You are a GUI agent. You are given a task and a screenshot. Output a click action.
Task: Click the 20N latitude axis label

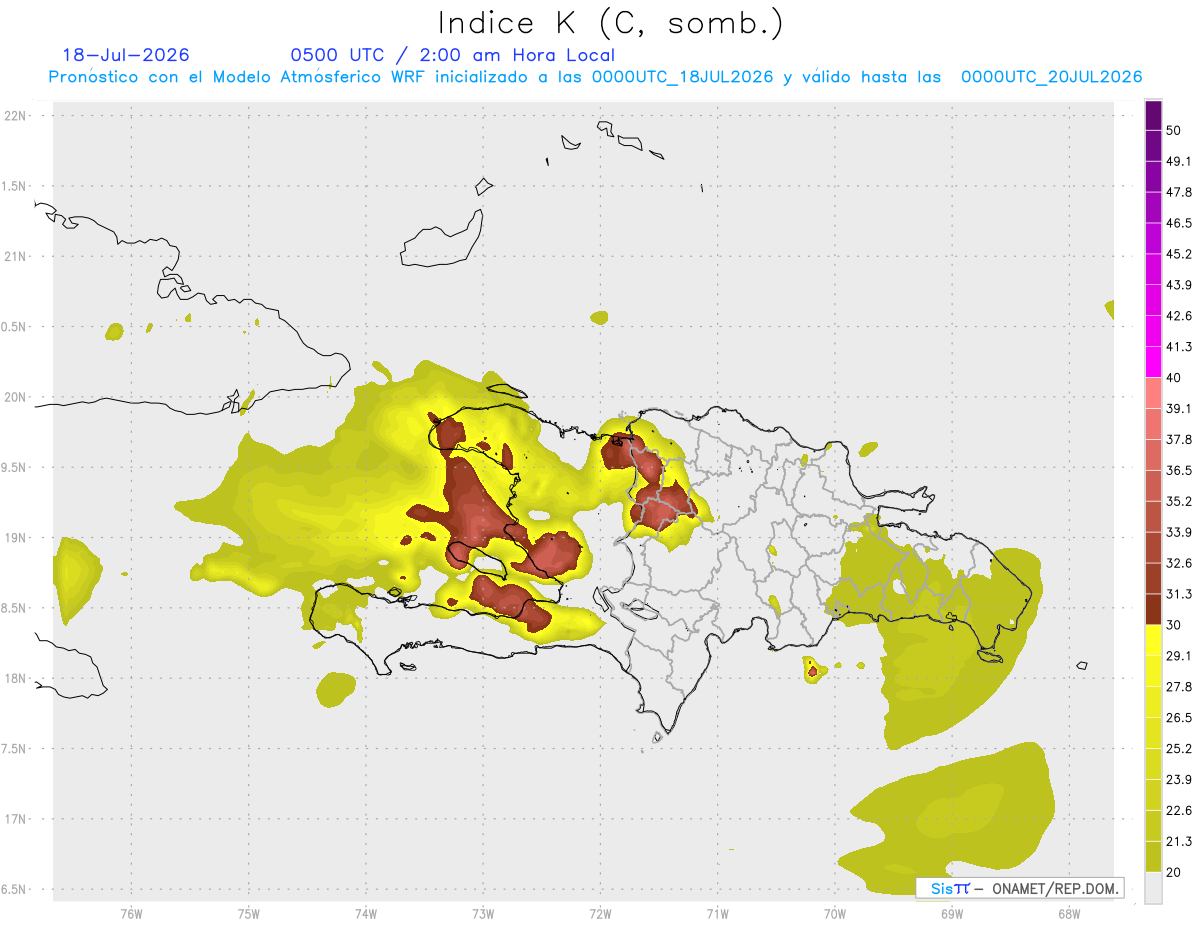coord(15,397)
